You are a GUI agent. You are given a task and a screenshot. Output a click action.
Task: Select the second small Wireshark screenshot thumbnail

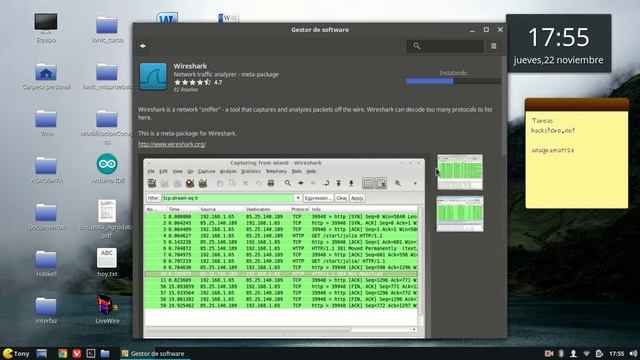460,214
